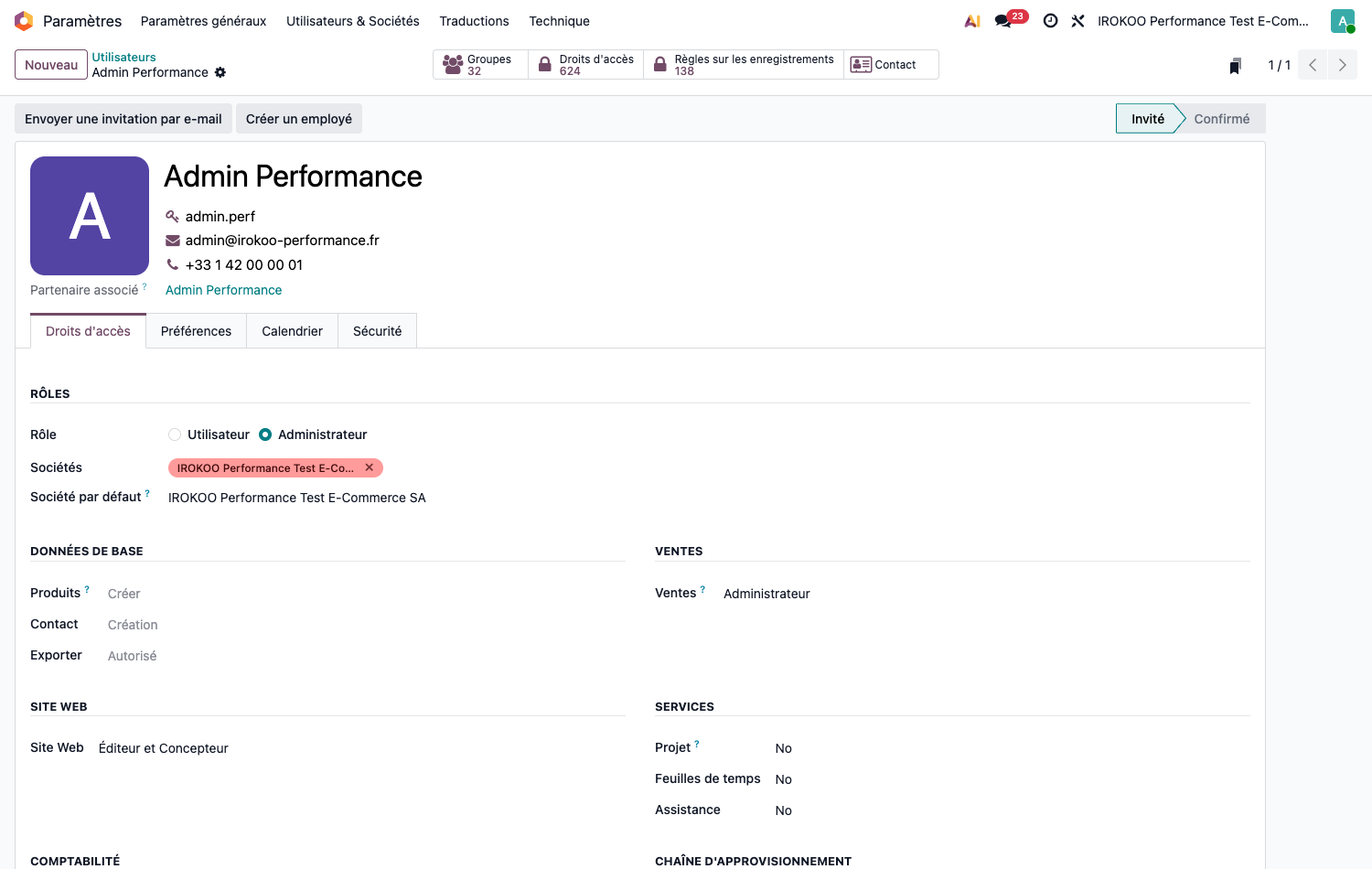Click the admin@irokoo-performance.fr email field
1372x869 pixels.
pyautogui.click(x=283, y=241)
